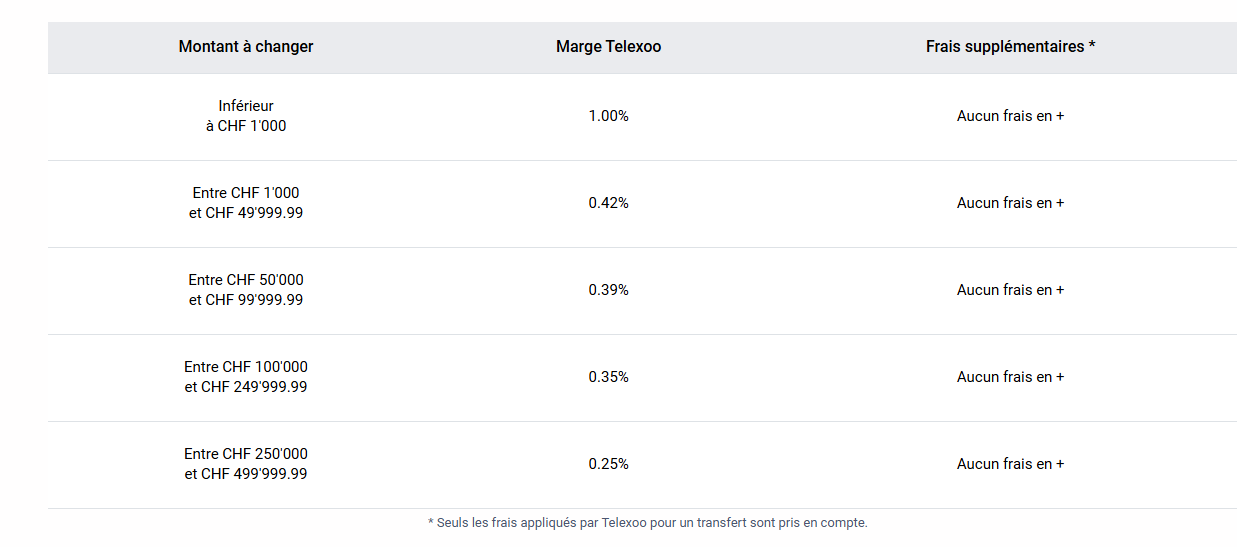Click 'Aucun frais en +' in the 0.39% row

point(1010,290)
